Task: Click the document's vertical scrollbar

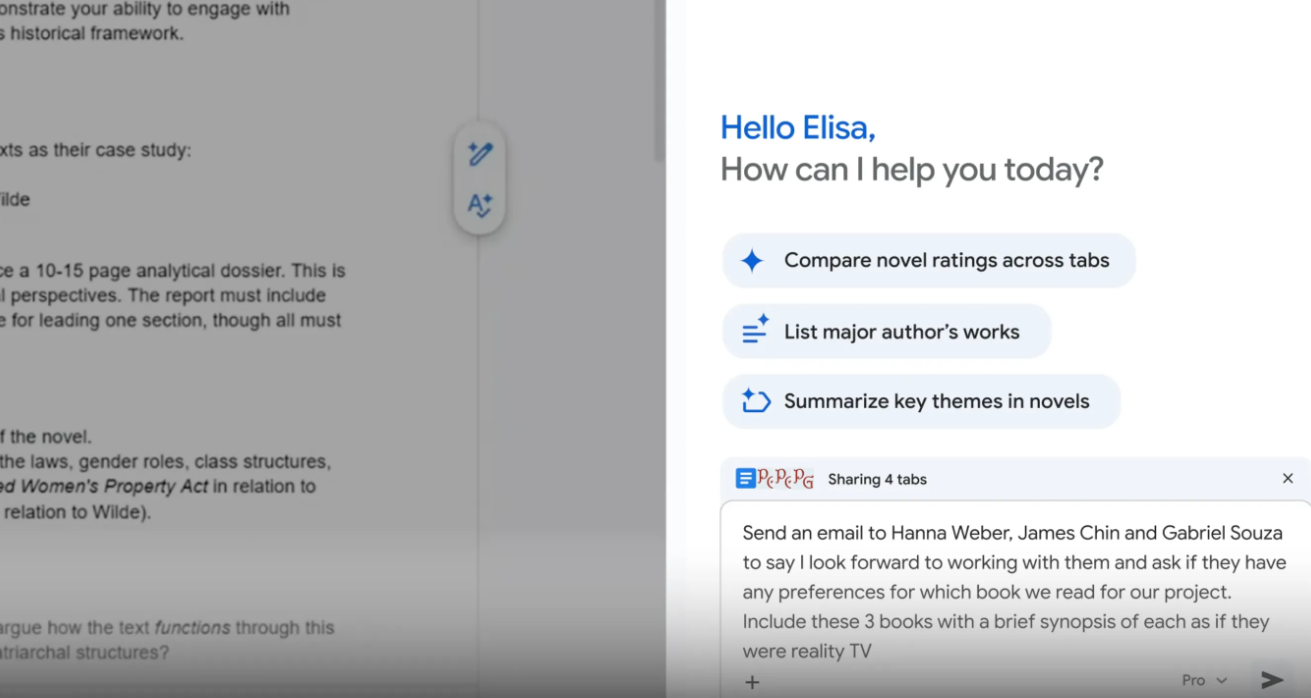Action: [658, 80]
